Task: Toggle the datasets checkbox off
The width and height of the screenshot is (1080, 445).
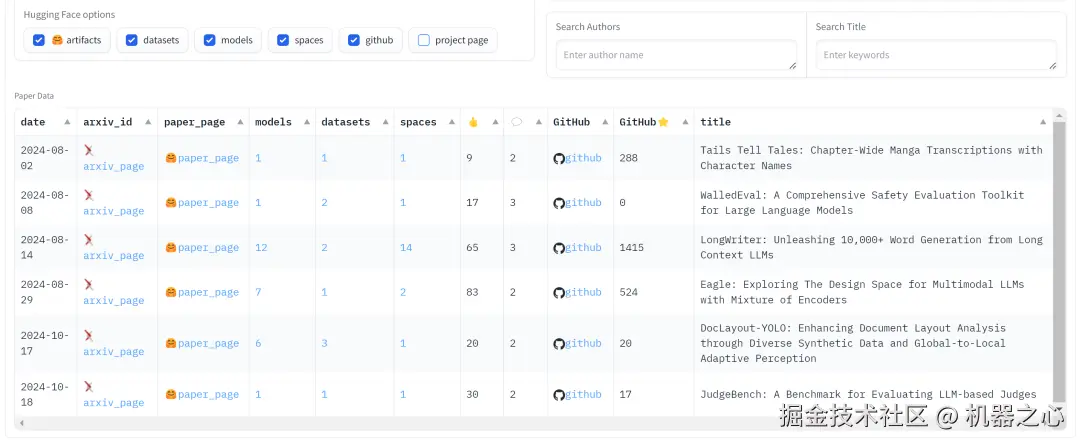Action: (131, 40)
